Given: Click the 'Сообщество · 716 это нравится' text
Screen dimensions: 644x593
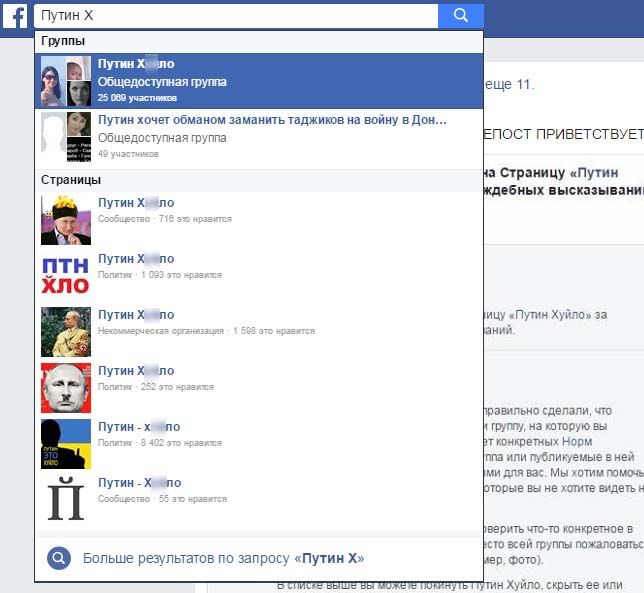Looking at the screenshot, I should coord(165,219).
